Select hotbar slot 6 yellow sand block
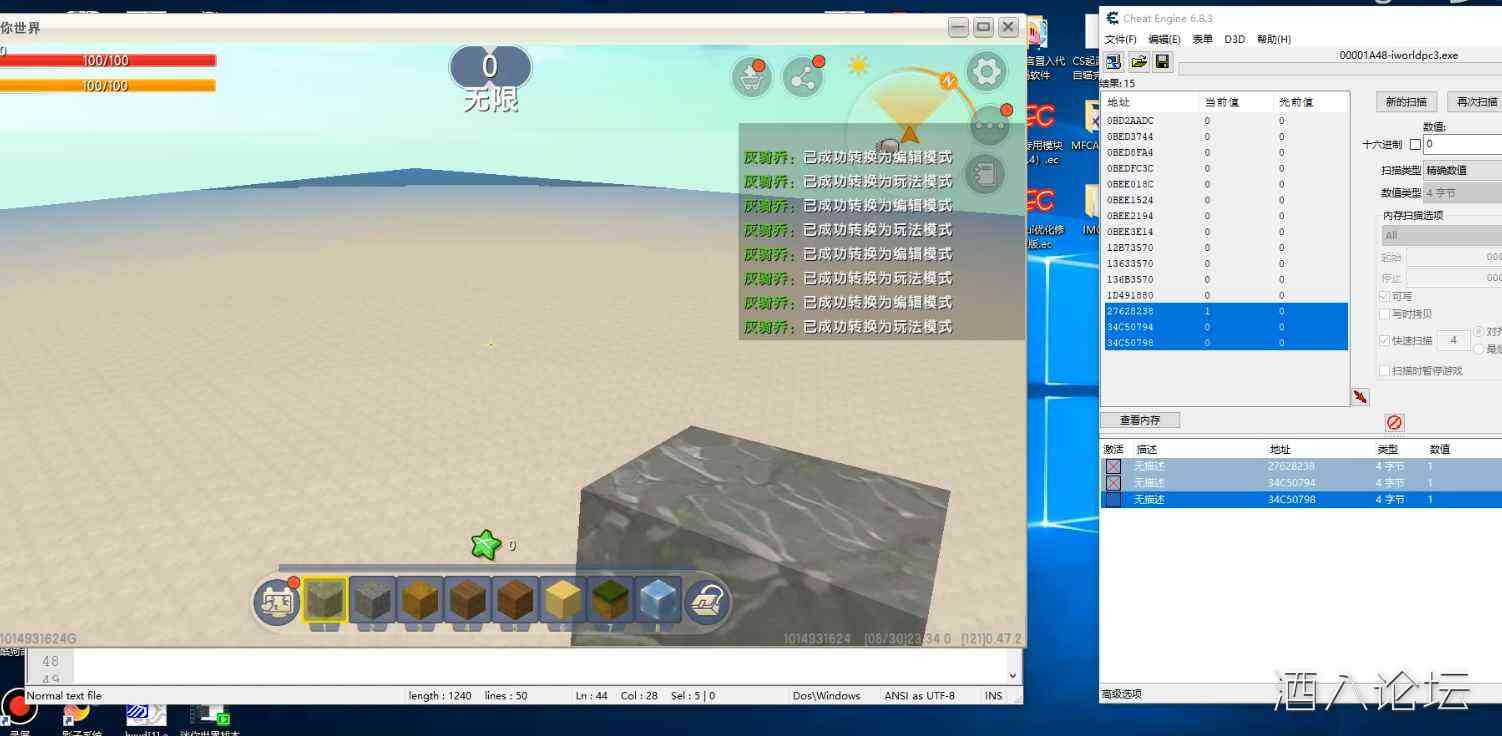This screenshot has width=1502, height=736. coord(563,600)
